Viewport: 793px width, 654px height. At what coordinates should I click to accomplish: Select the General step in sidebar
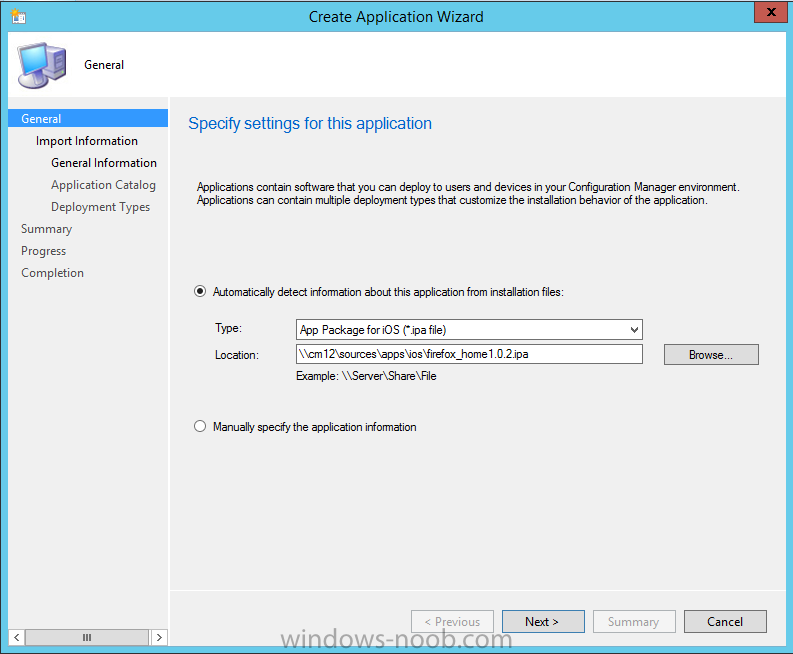88,118
